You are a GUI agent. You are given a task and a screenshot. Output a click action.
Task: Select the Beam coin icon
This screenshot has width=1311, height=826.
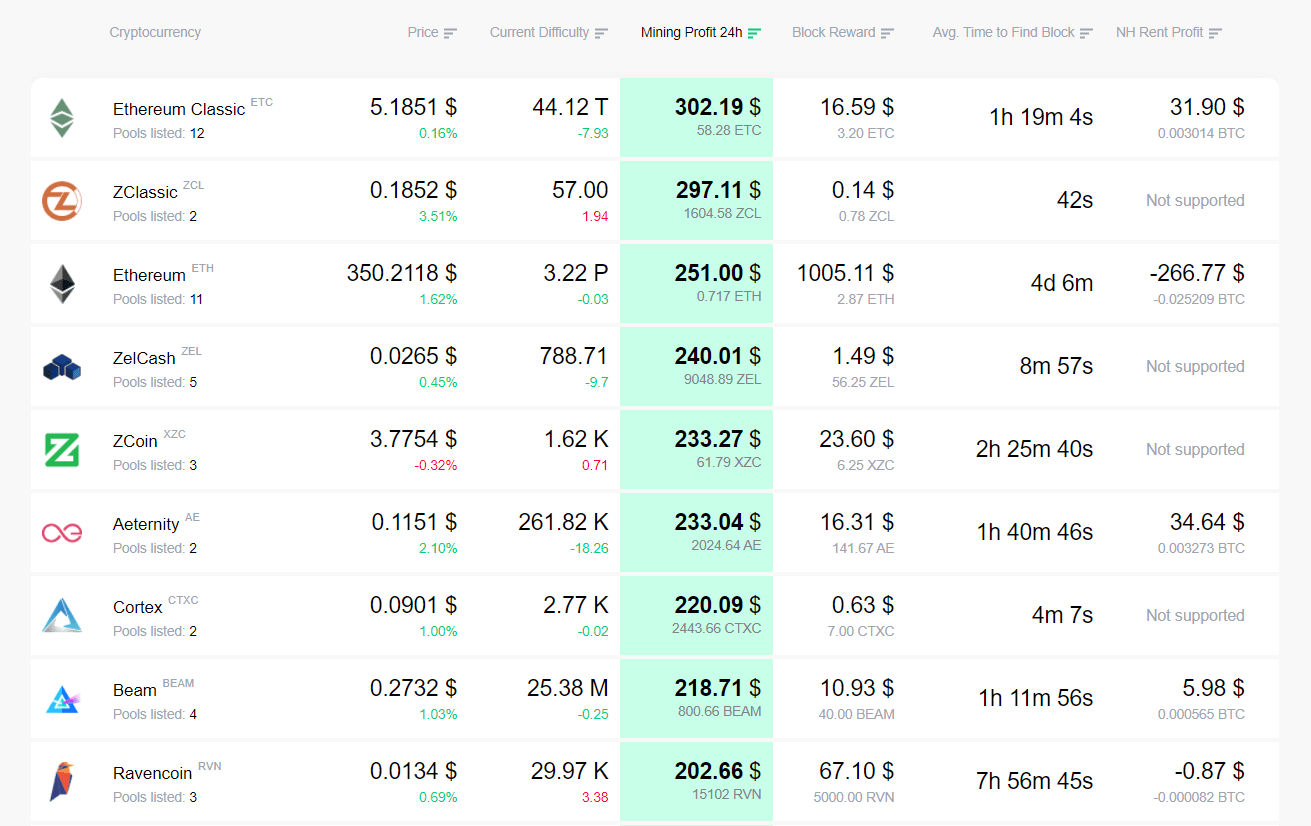[62, 697]
